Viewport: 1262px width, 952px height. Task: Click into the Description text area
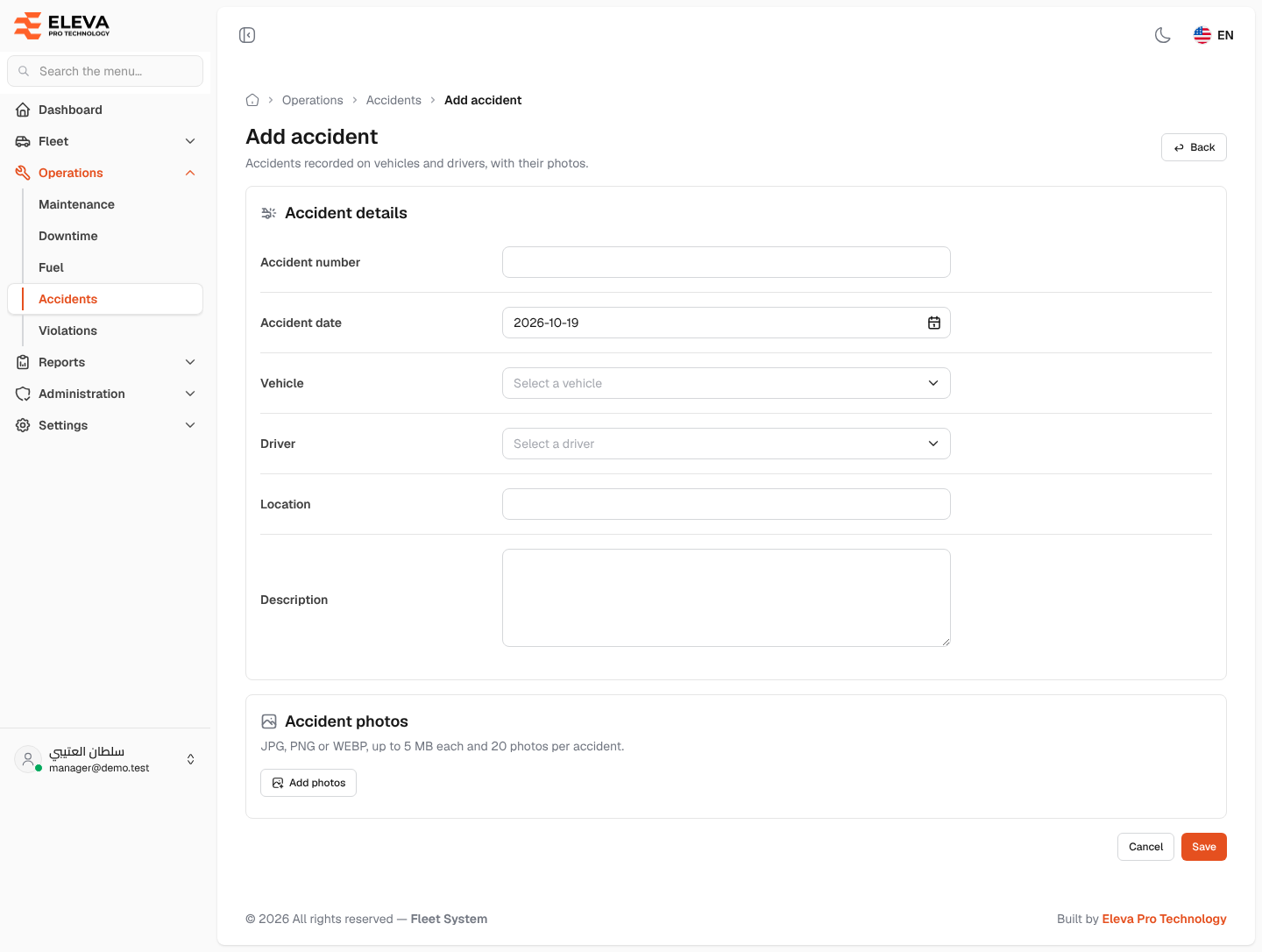(x=727, y=598)
